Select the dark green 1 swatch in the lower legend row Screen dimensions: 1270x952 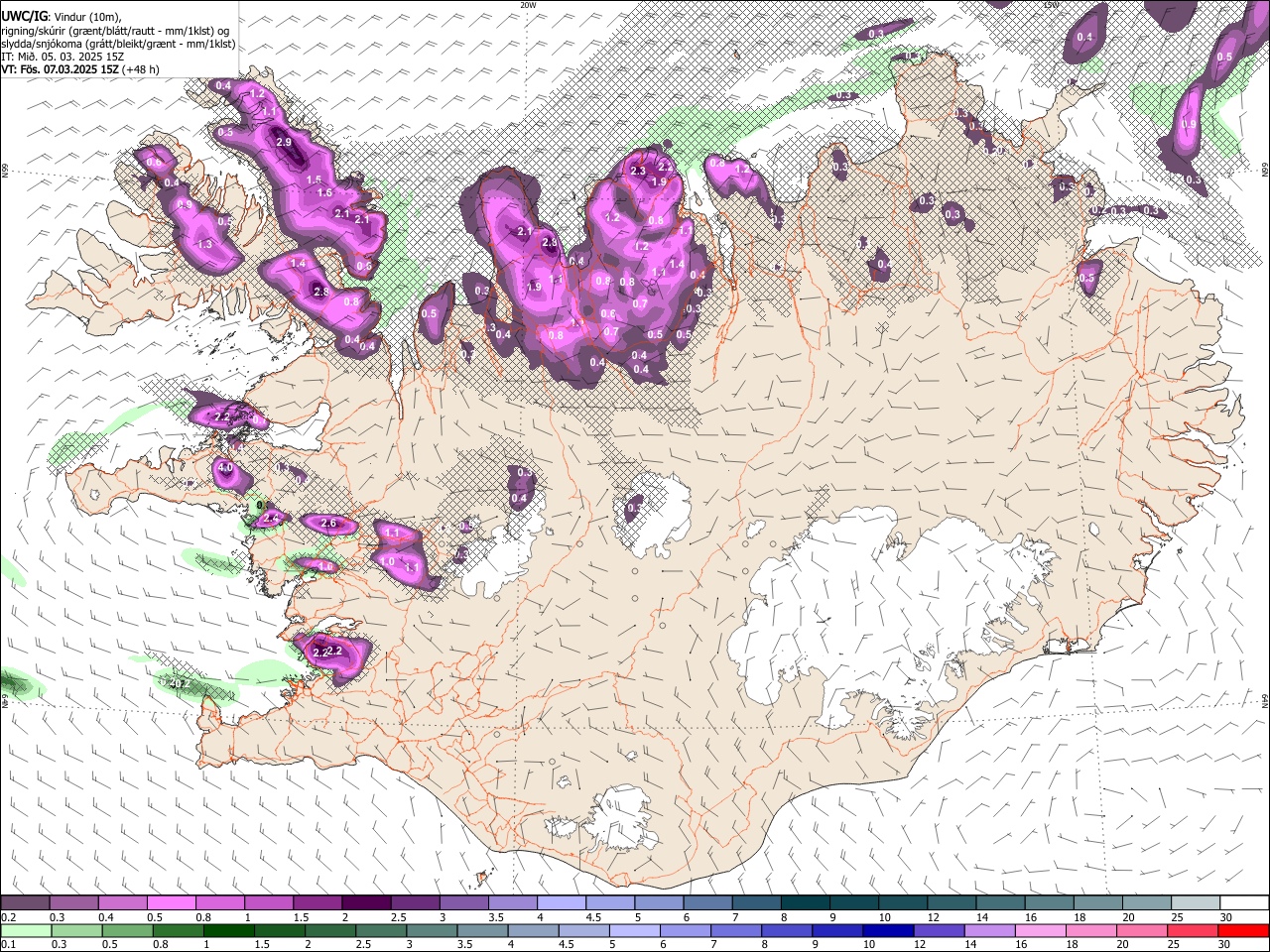[228, 931]
